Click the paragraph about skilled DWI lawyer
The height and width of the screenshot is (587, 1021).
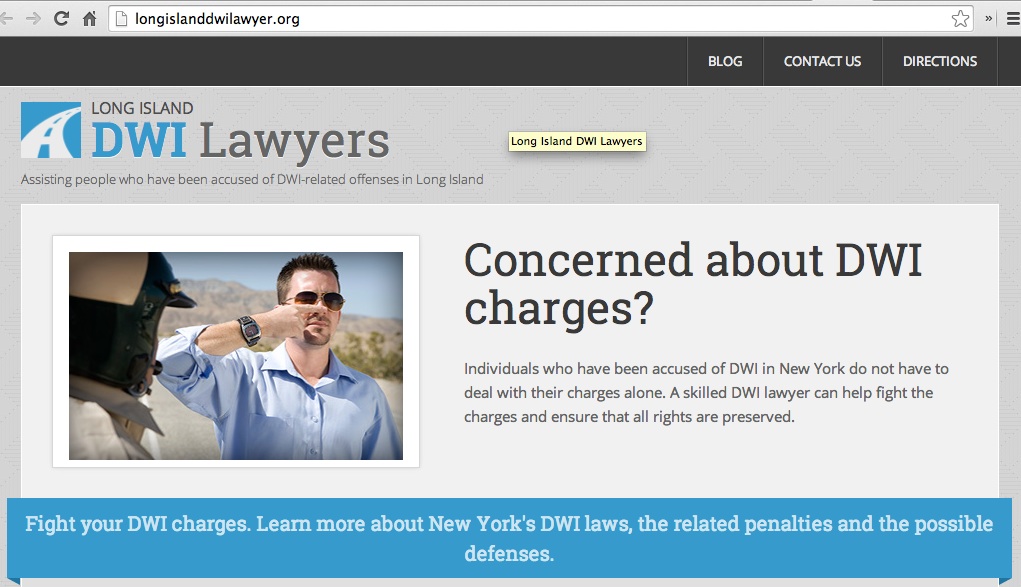click(x=706, y=393)
